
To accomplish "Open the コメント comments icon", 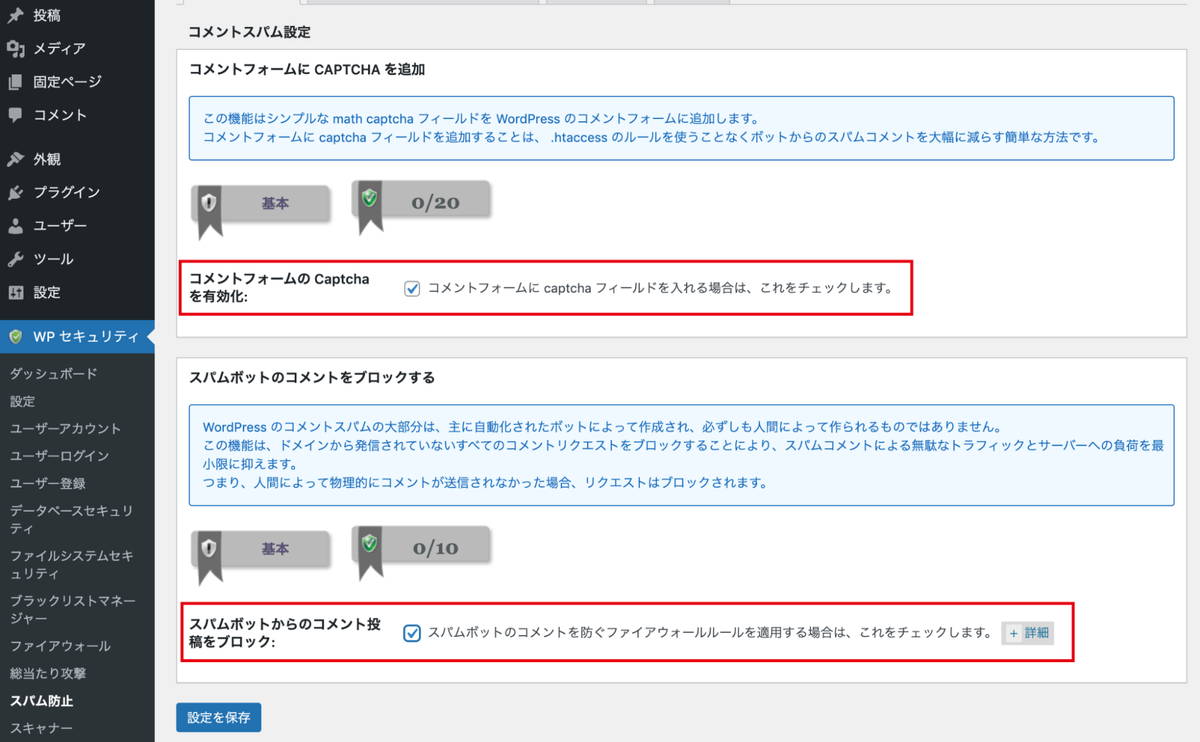I will pos(14,114).
